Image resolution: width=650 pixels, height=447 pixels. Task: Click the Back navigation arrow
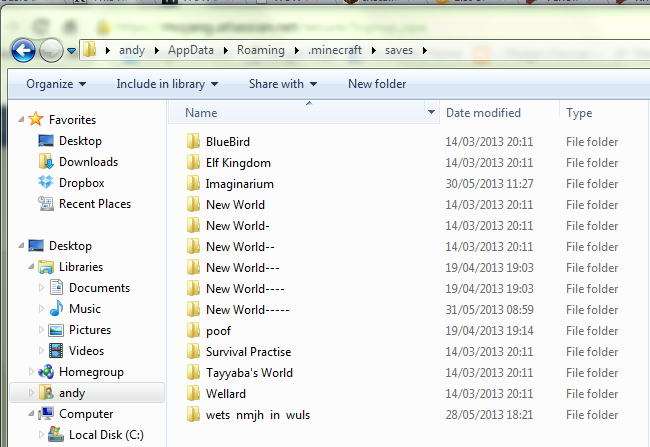(23, 51)
